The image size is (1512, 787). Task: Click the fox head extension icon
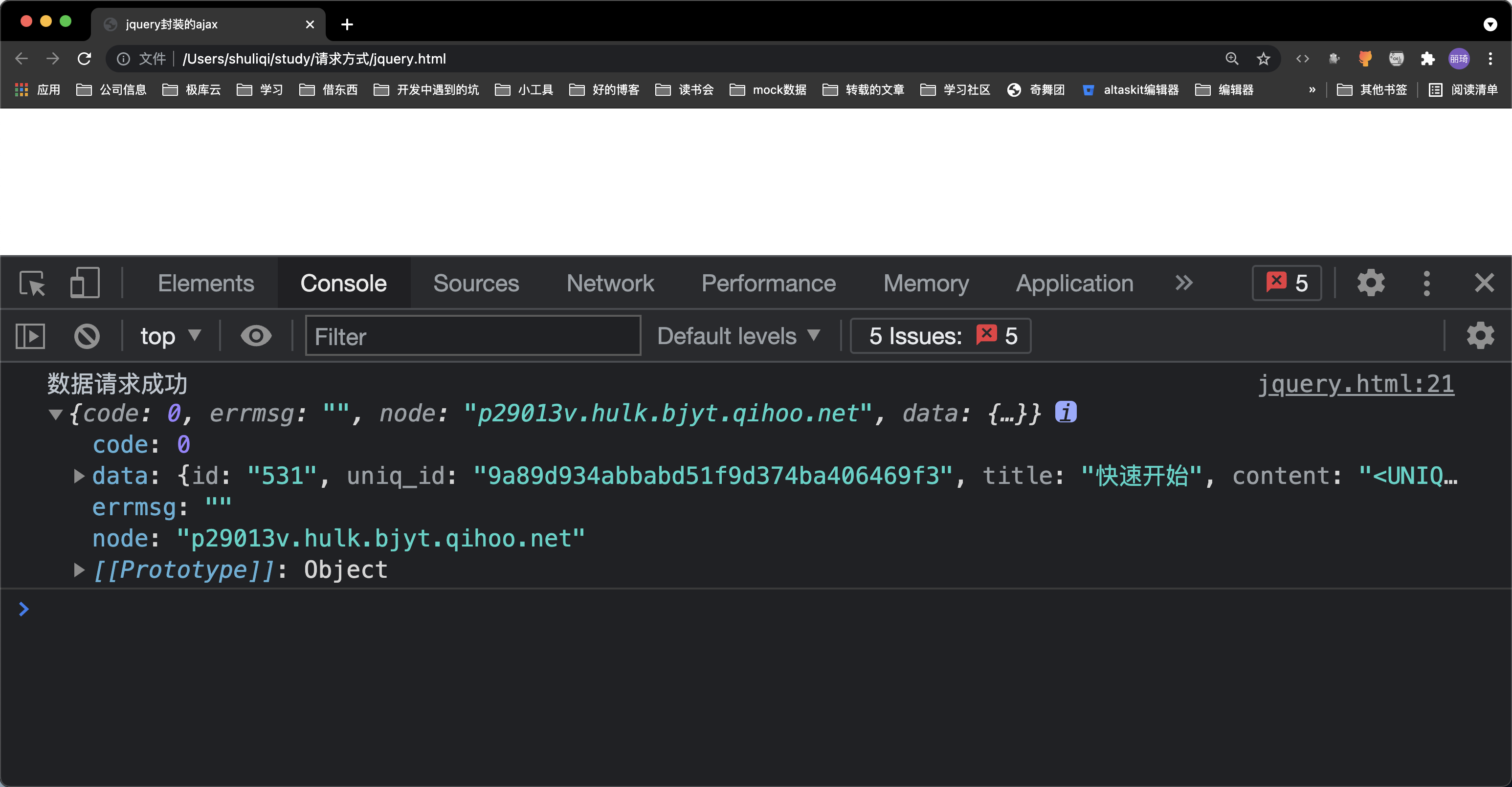coord(1365,59)
